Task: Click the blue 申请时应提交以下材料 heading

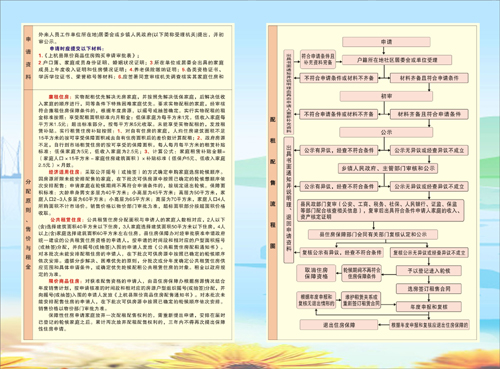Action: coord(77,49)
